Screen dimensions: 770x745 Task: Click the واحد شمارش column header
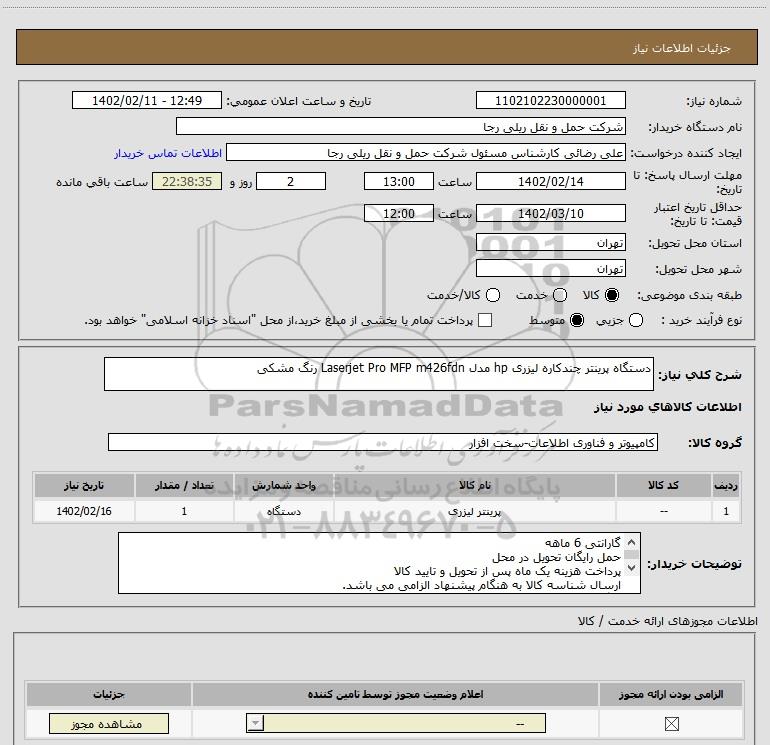[x=284, y=485]
